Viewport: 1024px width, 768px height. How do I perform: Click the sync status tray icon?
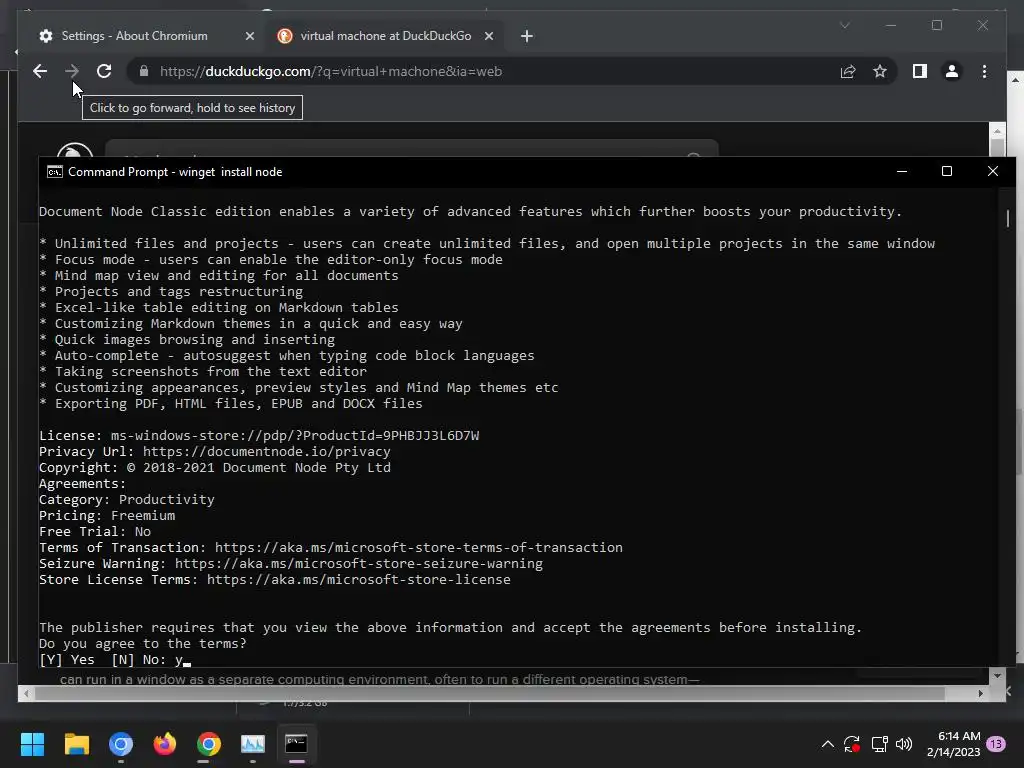coord(852,744)
